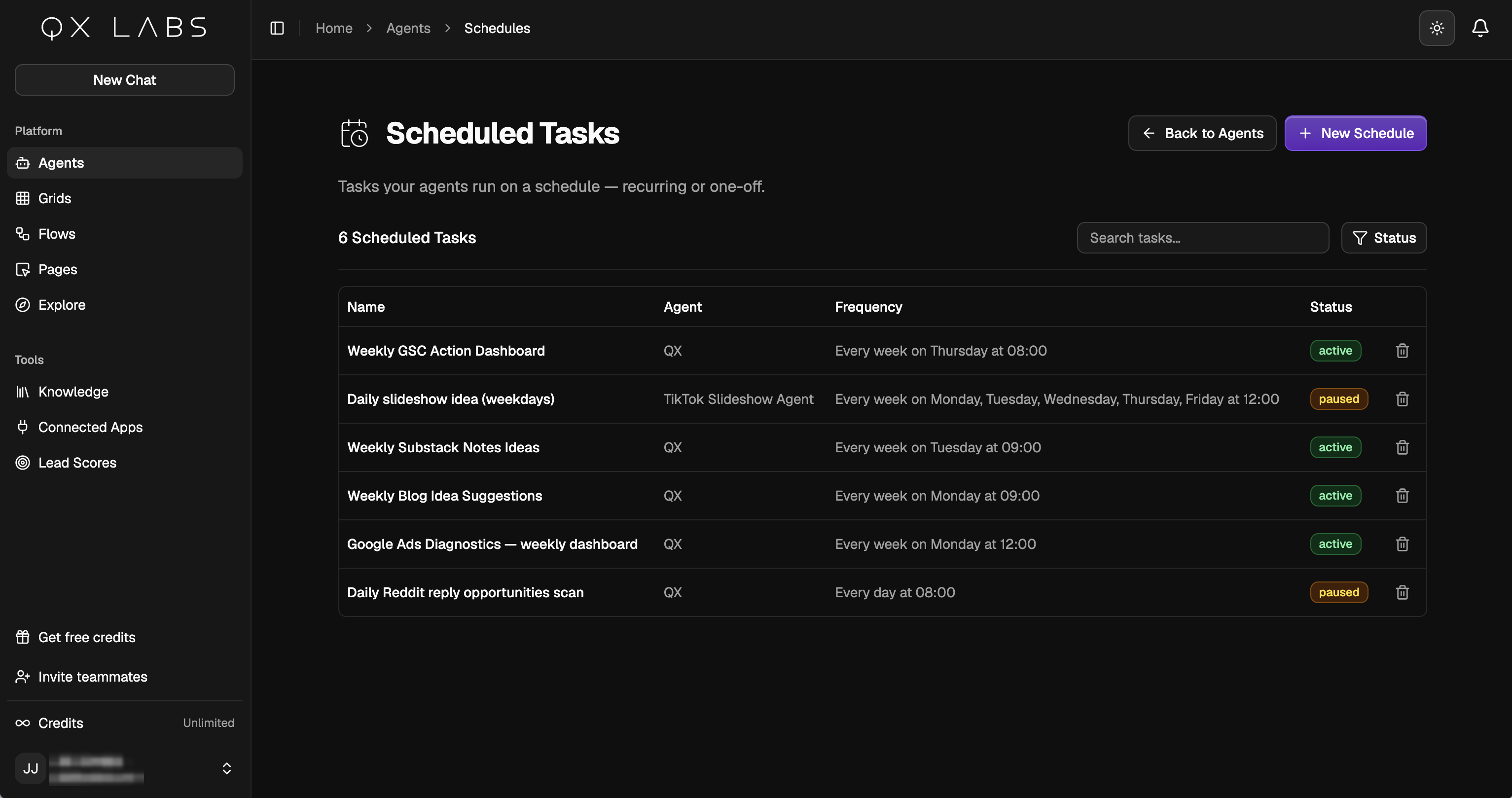Image resolution: width=1512 pixels, height=798 pixels.
Task: Click 'Every day at 08:00' frequency
Action: click(x=895, y=592)
